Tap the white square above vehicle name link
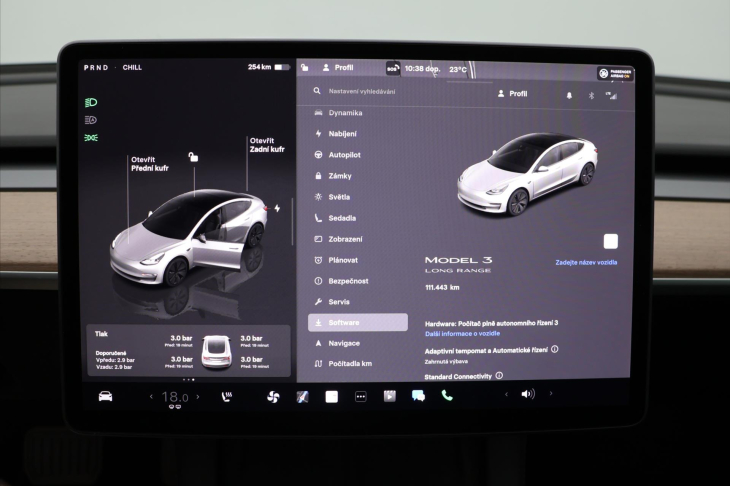This screenshot has height=486, width=730. pyautogui.click(x=611, y=242)
